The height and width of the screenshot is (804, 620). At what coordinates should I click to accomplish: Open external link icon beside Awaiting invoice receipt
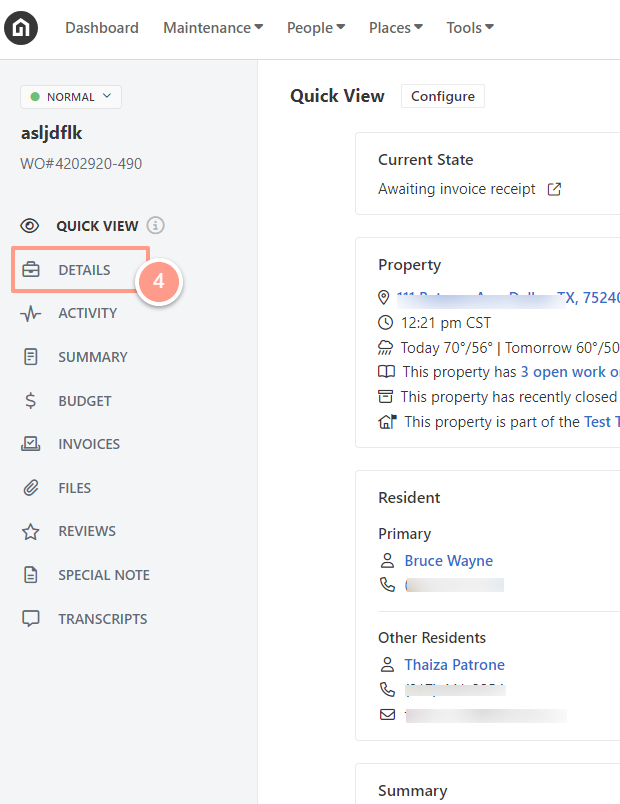(x=554, y=189)
